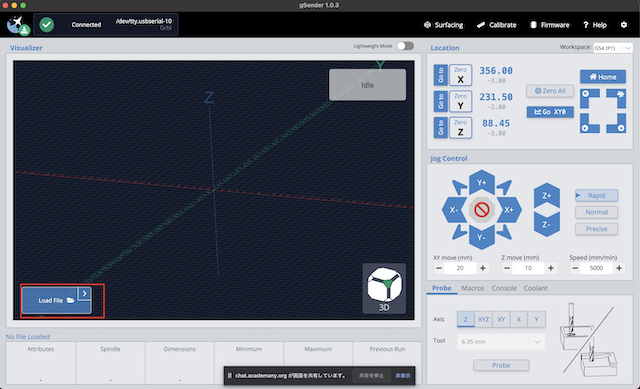Open the Surfacing tool
640x389 pixels.
[444, 25]
